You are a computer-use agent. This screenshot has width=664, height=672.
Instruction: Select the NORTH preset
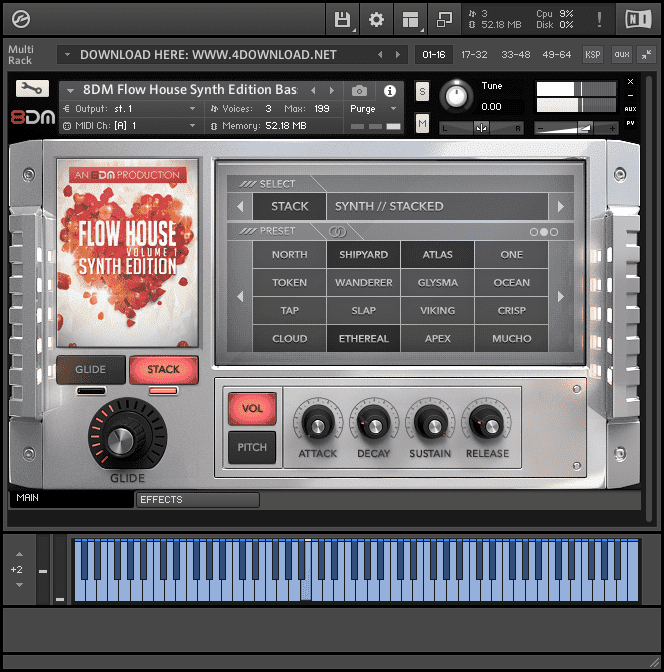tap(289, 255)
